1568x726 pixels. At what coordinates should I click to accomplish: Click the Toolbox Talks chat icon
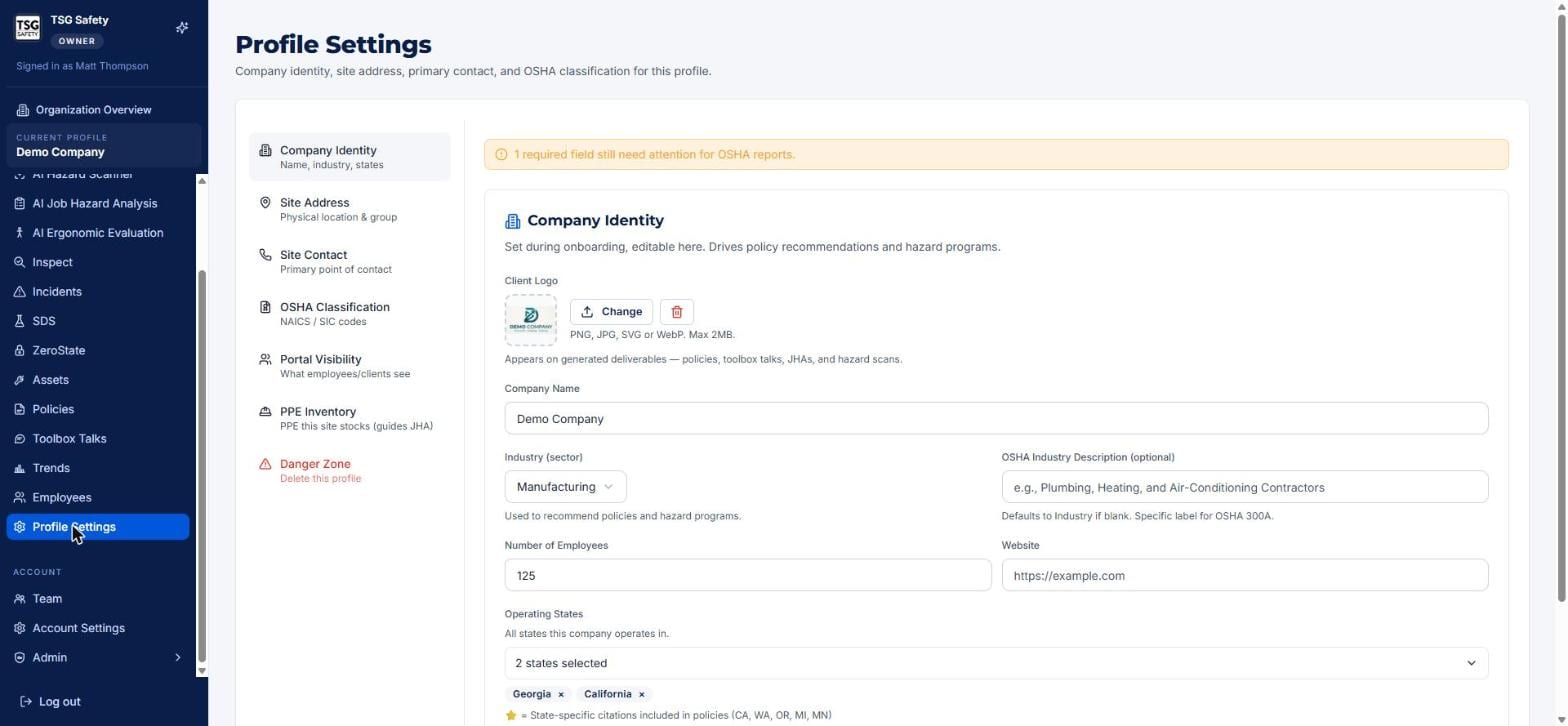(x=20, y=439)
